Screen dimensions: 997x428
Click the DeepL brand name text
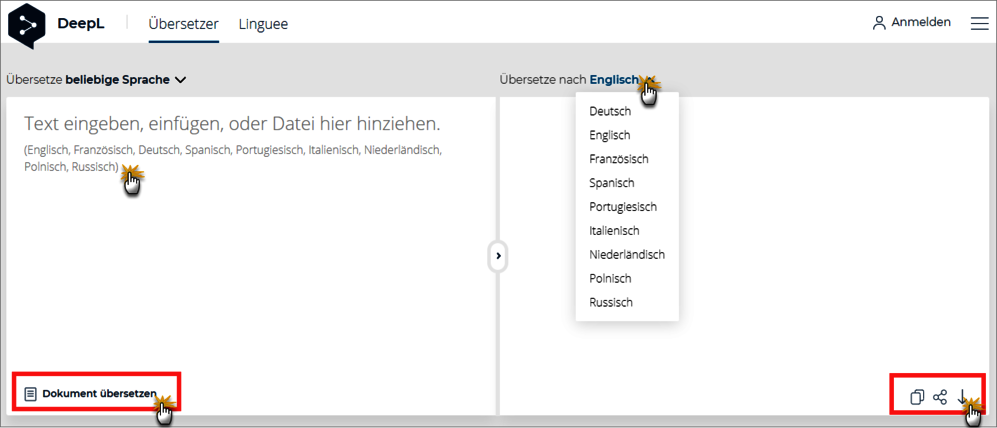(x=81, y=24)
